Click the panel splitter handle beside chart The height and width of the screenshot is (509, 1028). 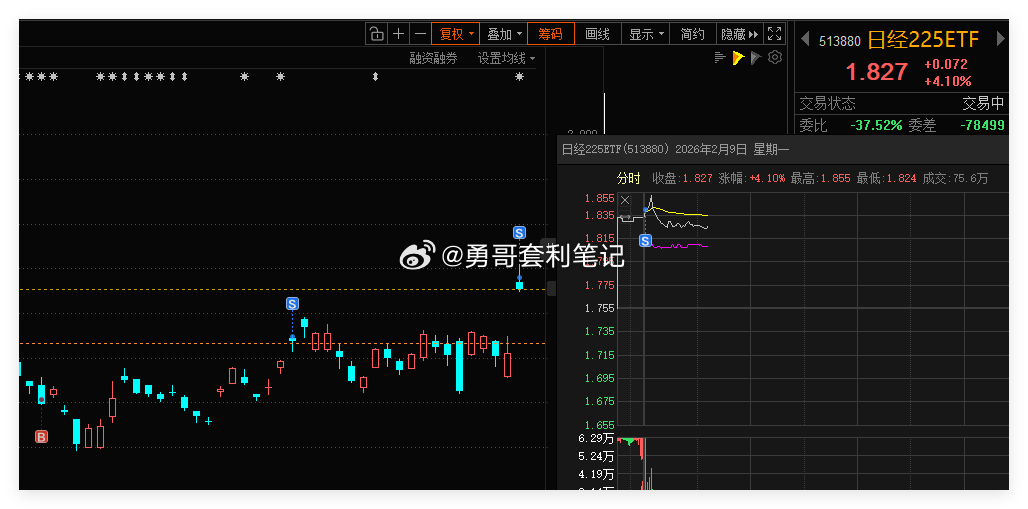[551, 288]
